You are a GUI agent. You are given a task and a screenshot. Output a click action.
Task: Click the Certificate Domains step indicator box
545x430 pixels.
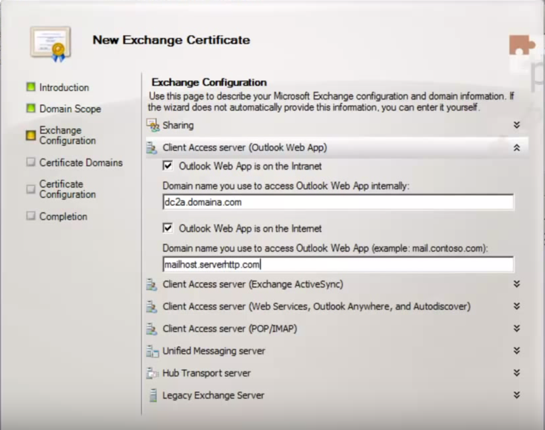click(31, 162)
